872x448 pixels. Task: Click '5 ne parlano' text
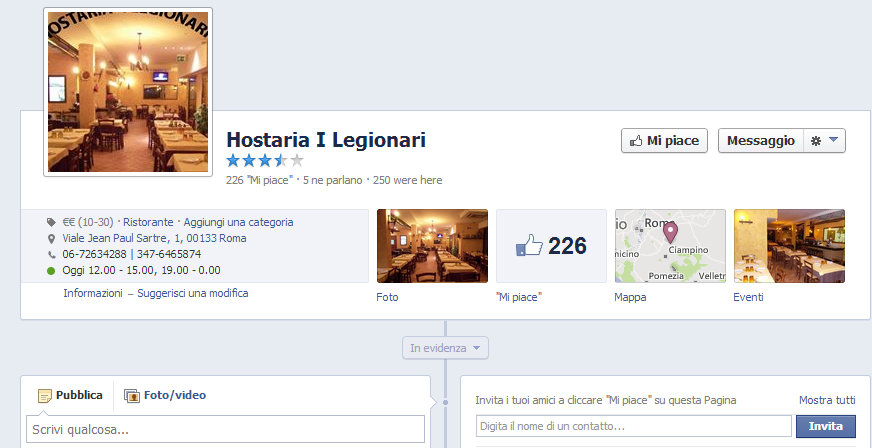point(333,181)
